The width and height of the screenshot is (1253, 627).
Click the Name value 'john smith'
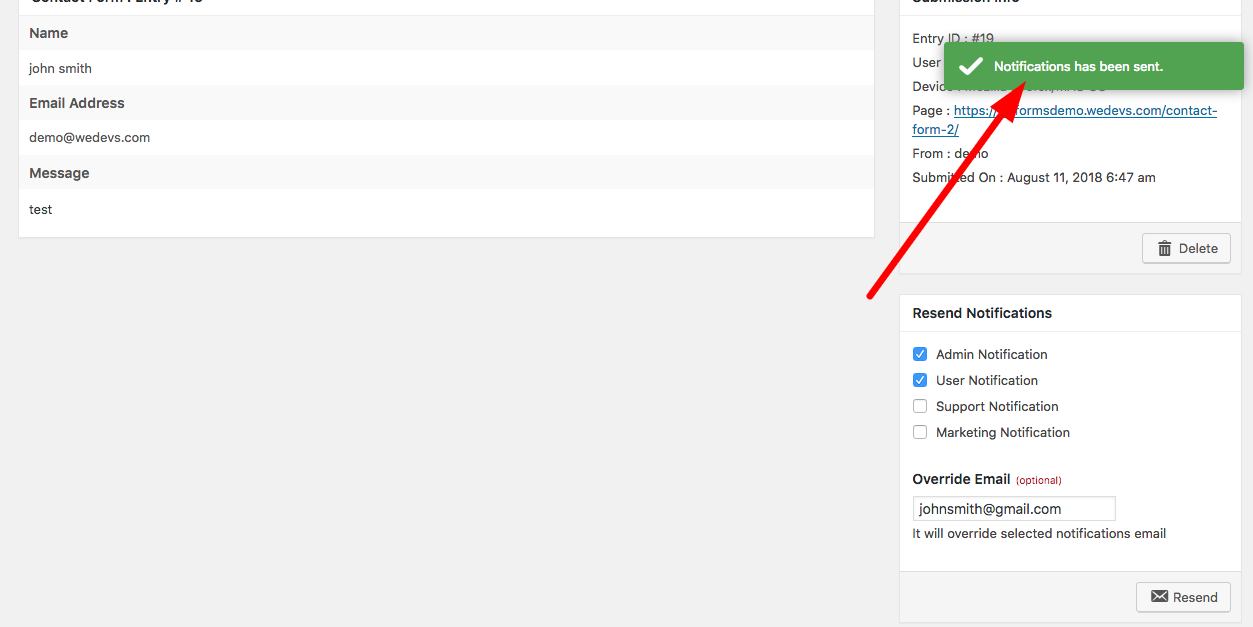click(x=60, y=68)
